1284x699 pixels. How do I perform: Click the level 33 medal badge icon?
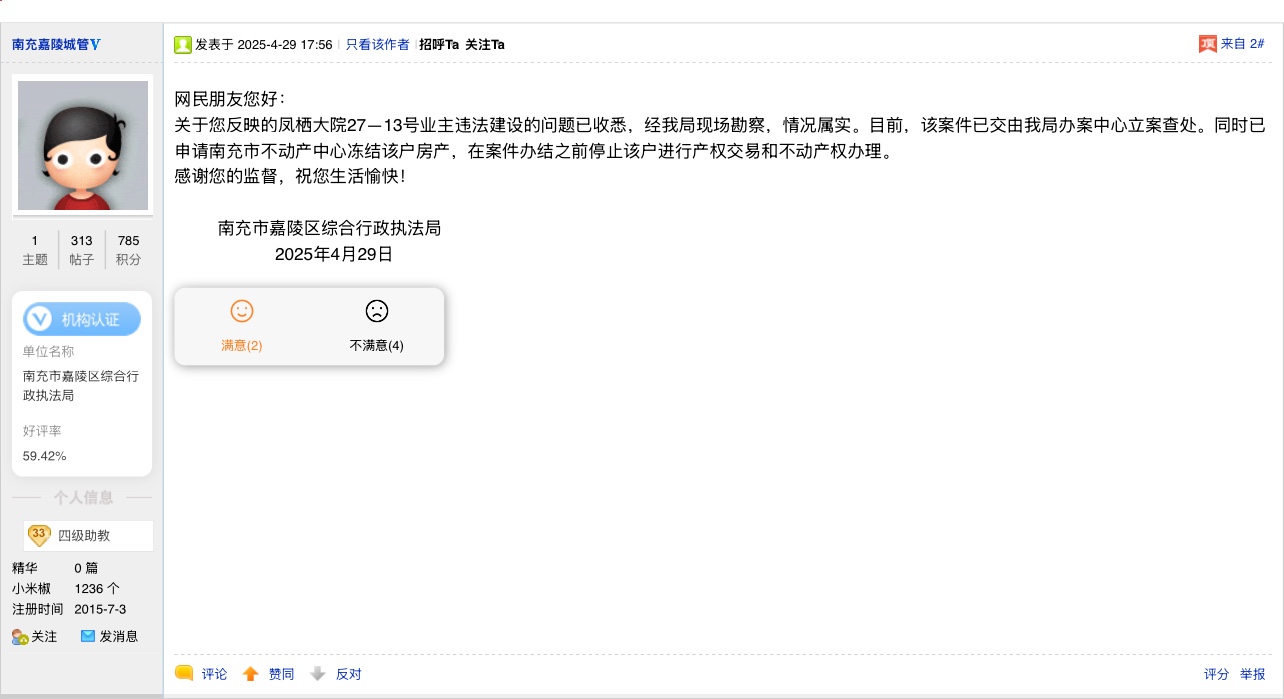[39, 535]
